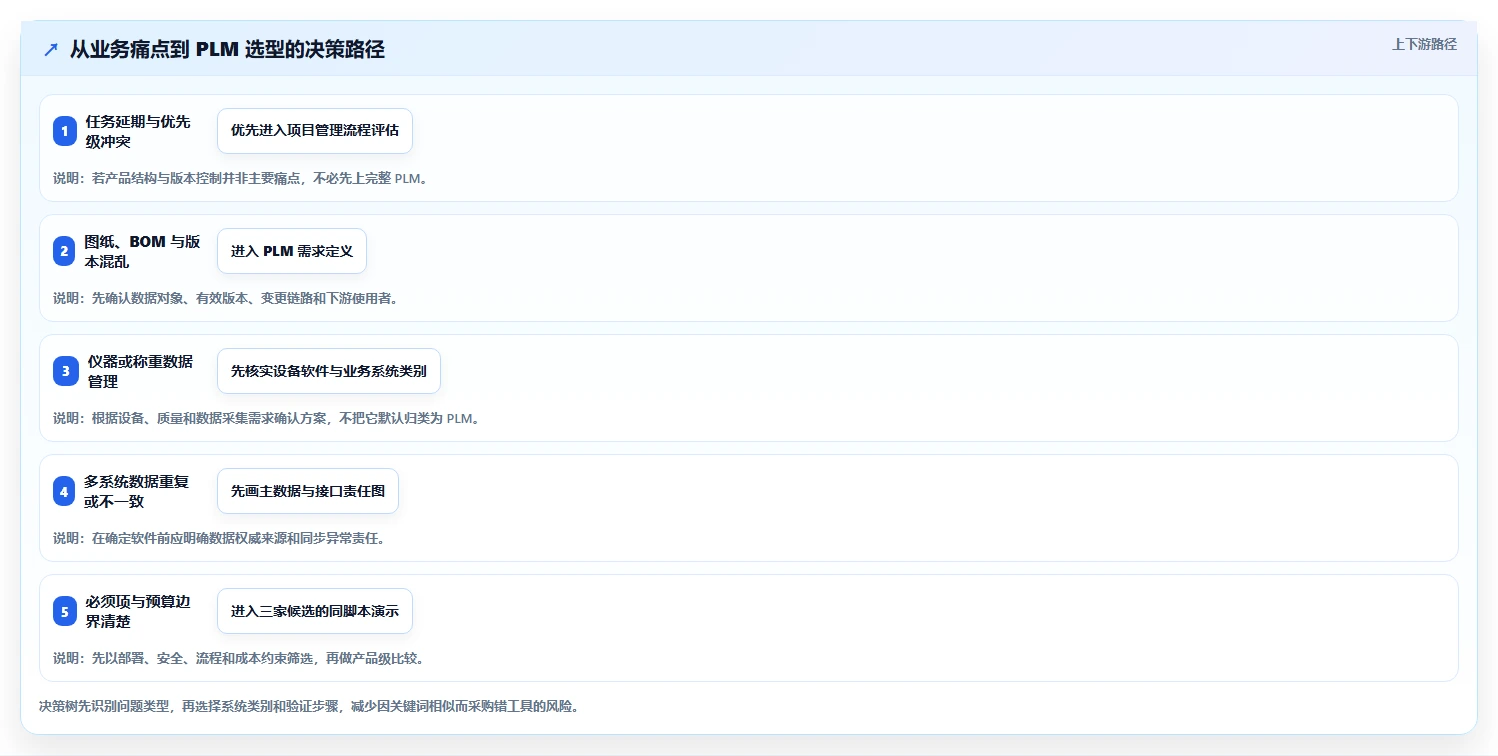Click the text 仪器或称重数据管理
1498x756 pixels.
[x=139, y=371]
